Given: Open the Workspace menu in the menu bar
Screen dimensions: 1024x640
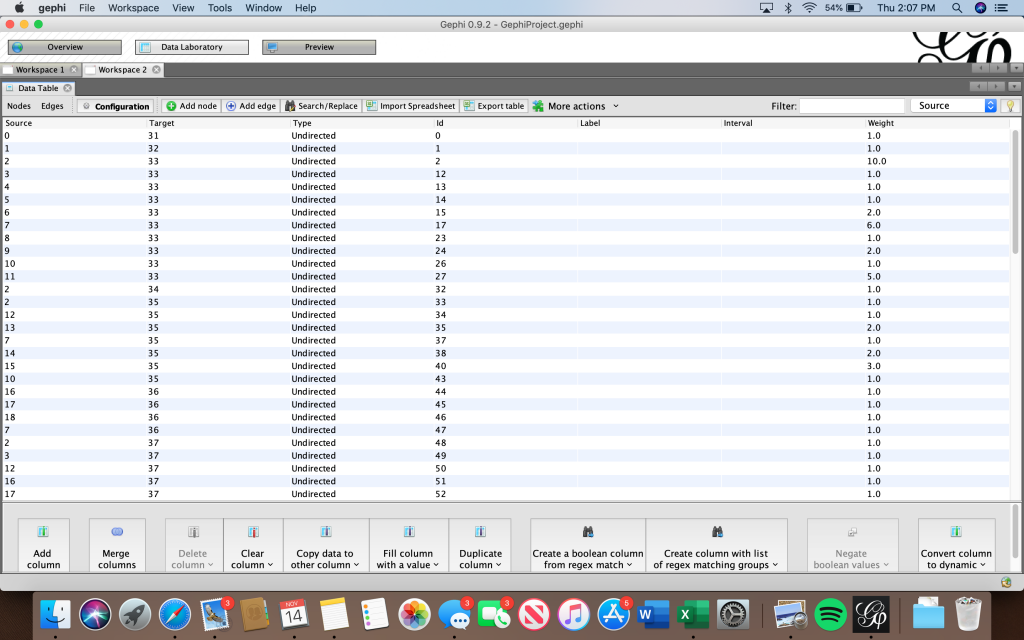Looking at the screenshot, I should 133,8.
